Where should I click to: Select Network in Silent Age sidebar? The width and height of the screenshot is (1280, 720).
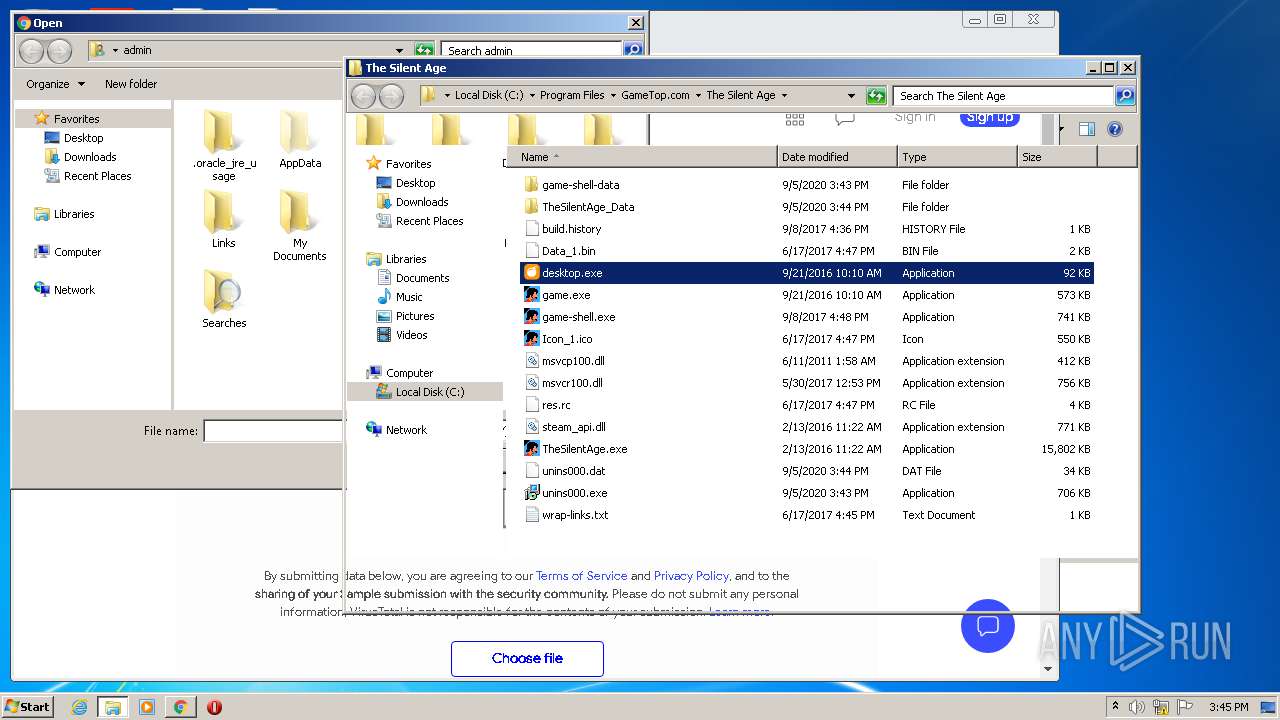tap(396, 430)
